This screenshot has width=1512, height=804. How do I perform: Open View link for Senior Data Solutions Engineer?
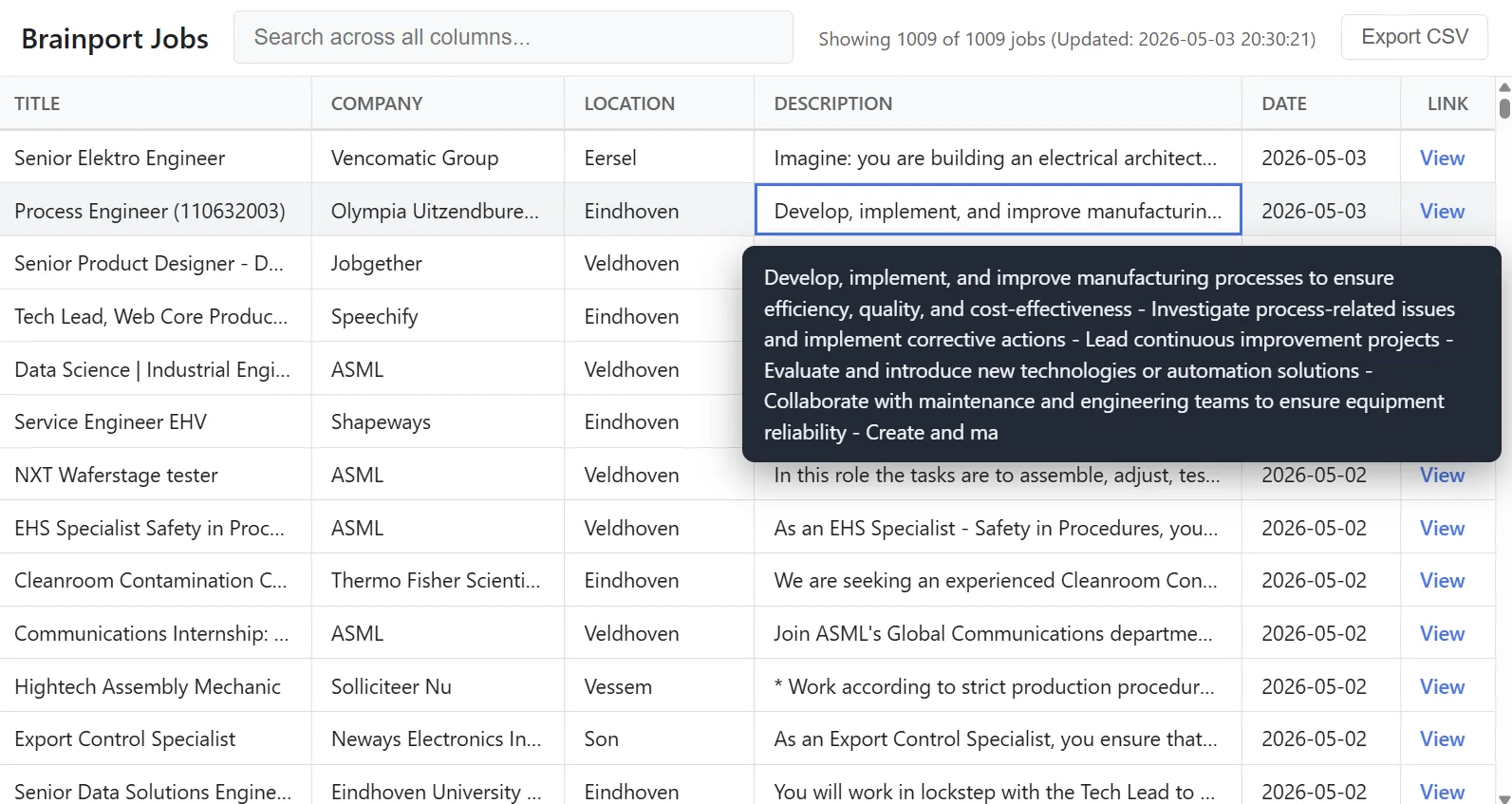coord(1442,792)
